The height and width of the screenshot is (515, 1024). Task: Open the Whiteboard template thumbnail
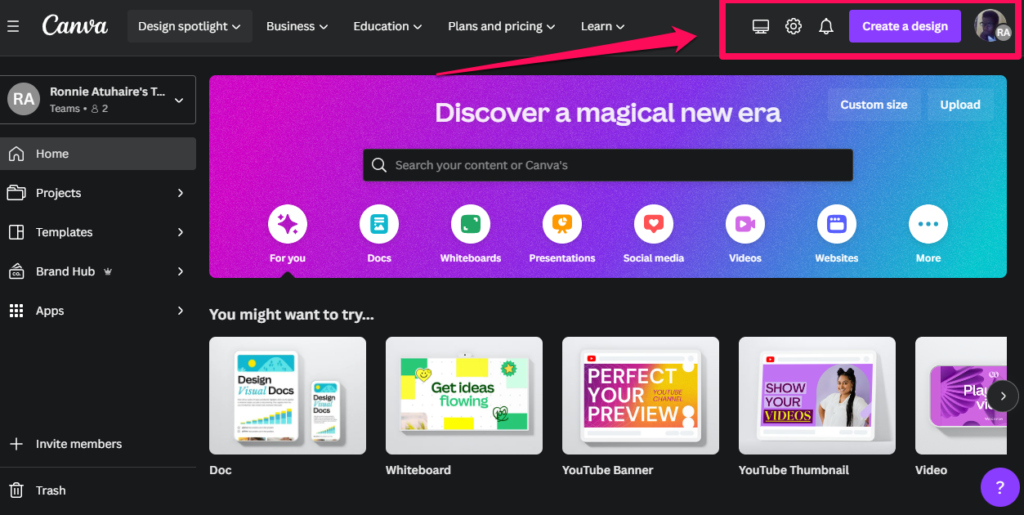[x=464, y=396]
